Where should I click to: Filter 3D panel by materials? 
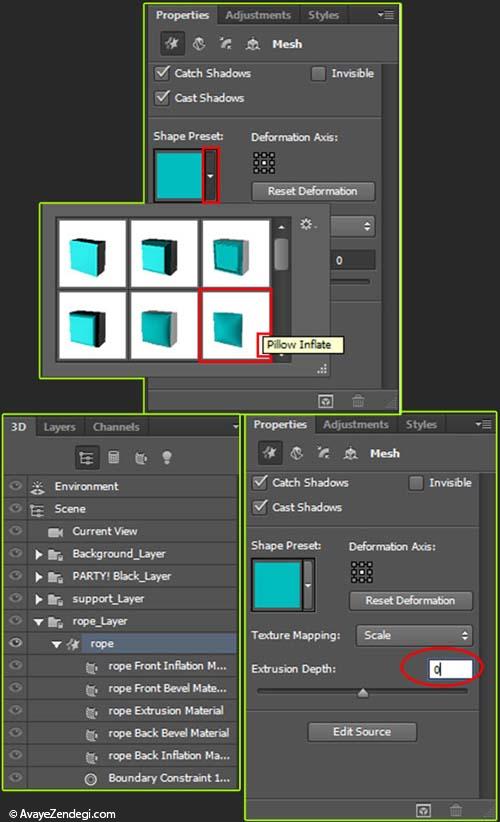140,458
